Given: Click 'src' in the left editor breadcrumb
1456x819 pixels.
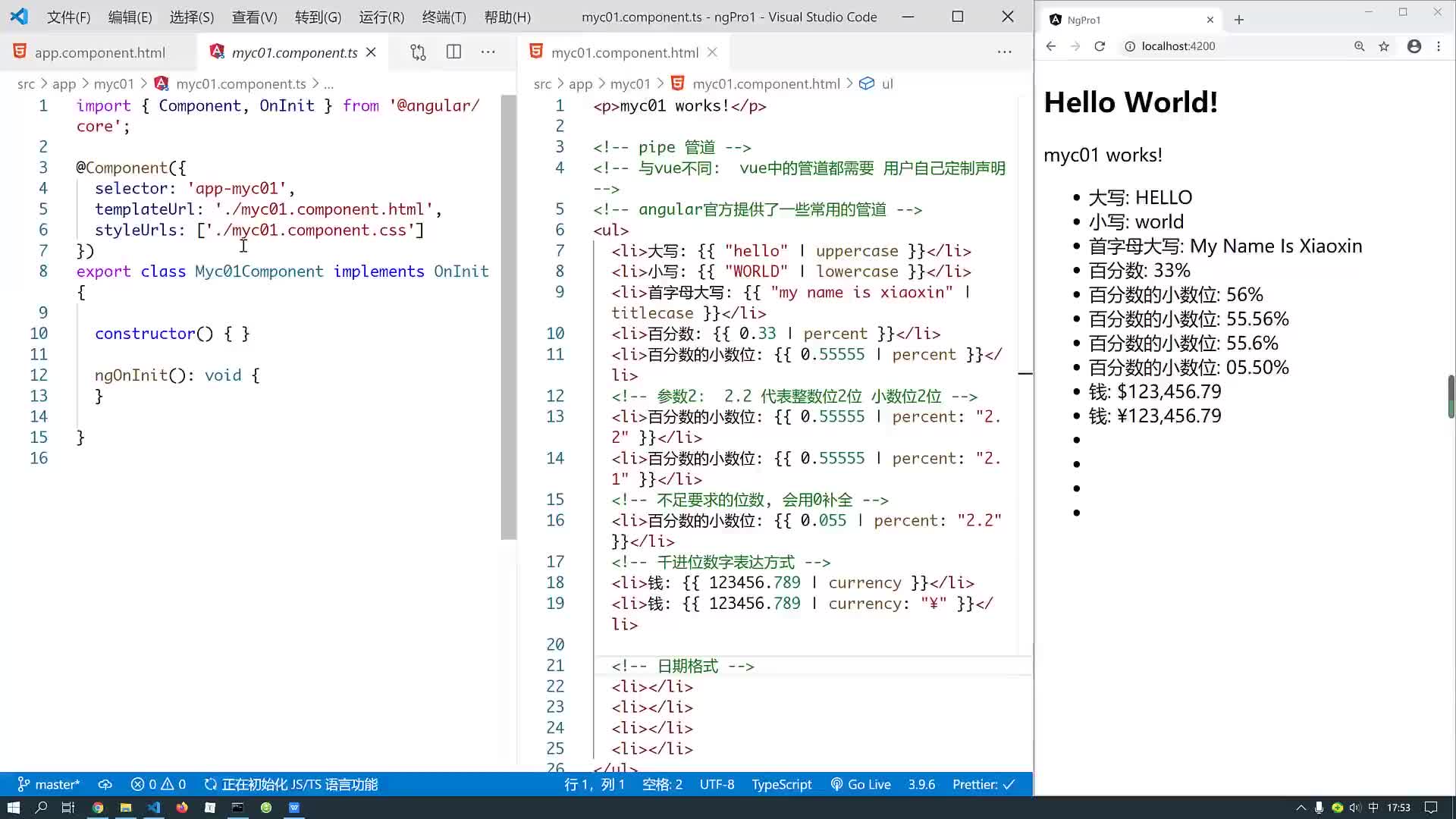Looking at the screenshot, I should click(26, 83).
